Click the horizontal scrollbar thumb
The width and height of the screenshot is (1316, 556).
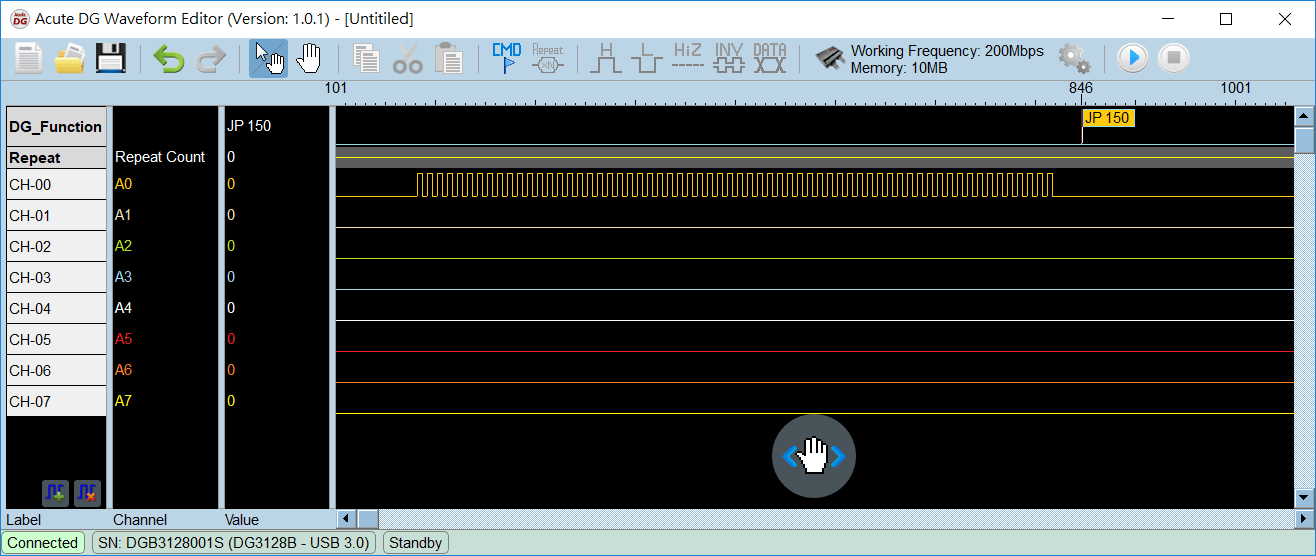[367, 519]
